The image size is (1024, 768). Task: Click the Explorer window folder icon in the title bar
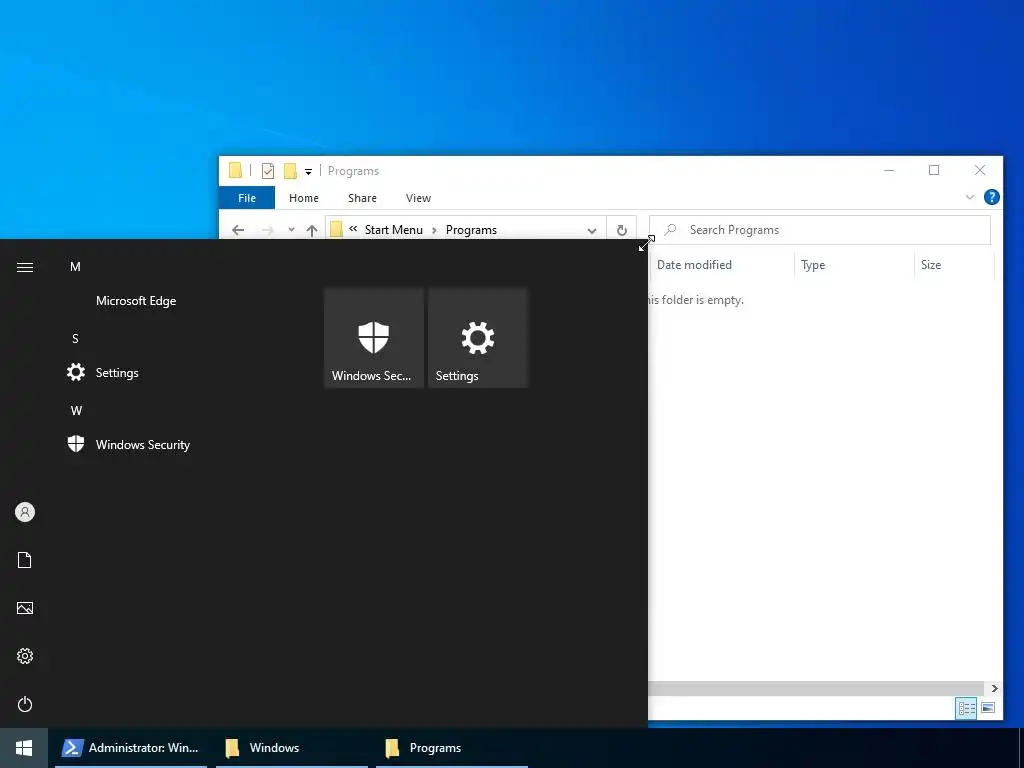tap(235, 170)
